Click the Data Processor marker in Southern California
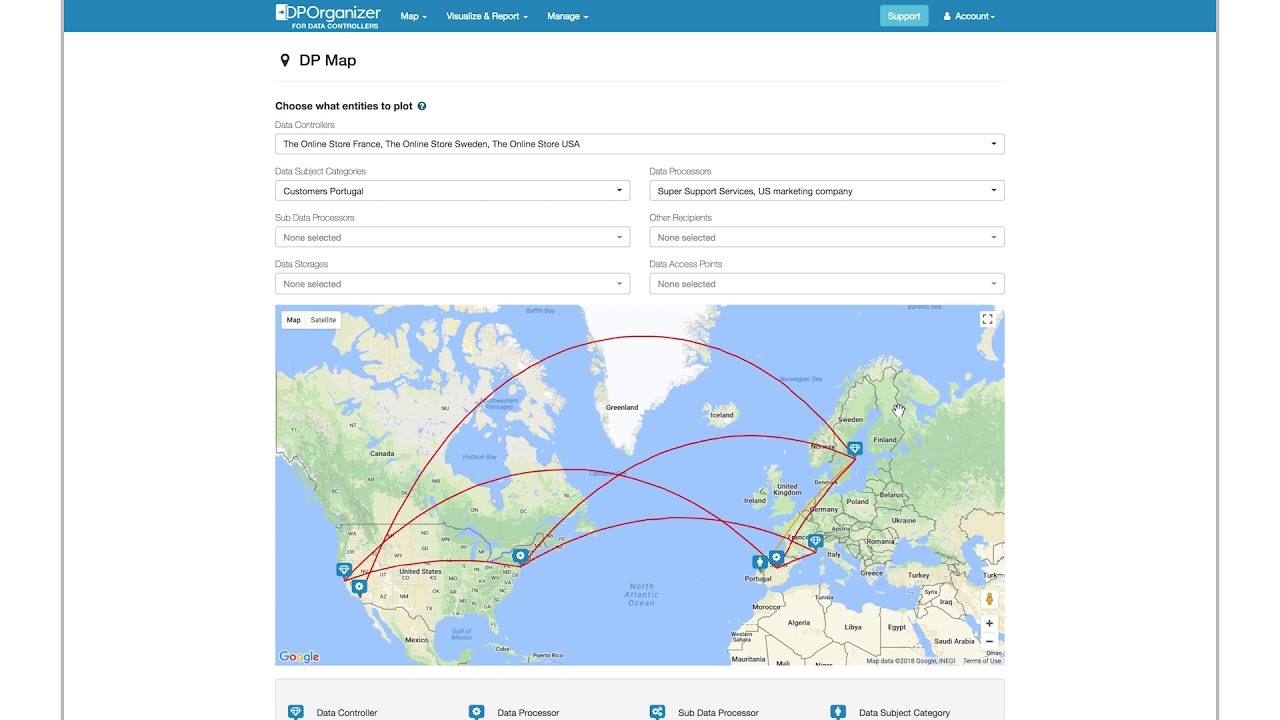The height and width of the screenshot is (720, 1280). point(359,587)
